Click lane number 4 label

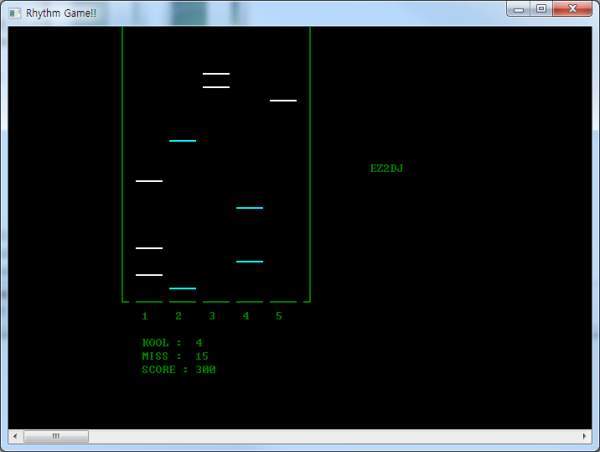(x=246, y=316)
